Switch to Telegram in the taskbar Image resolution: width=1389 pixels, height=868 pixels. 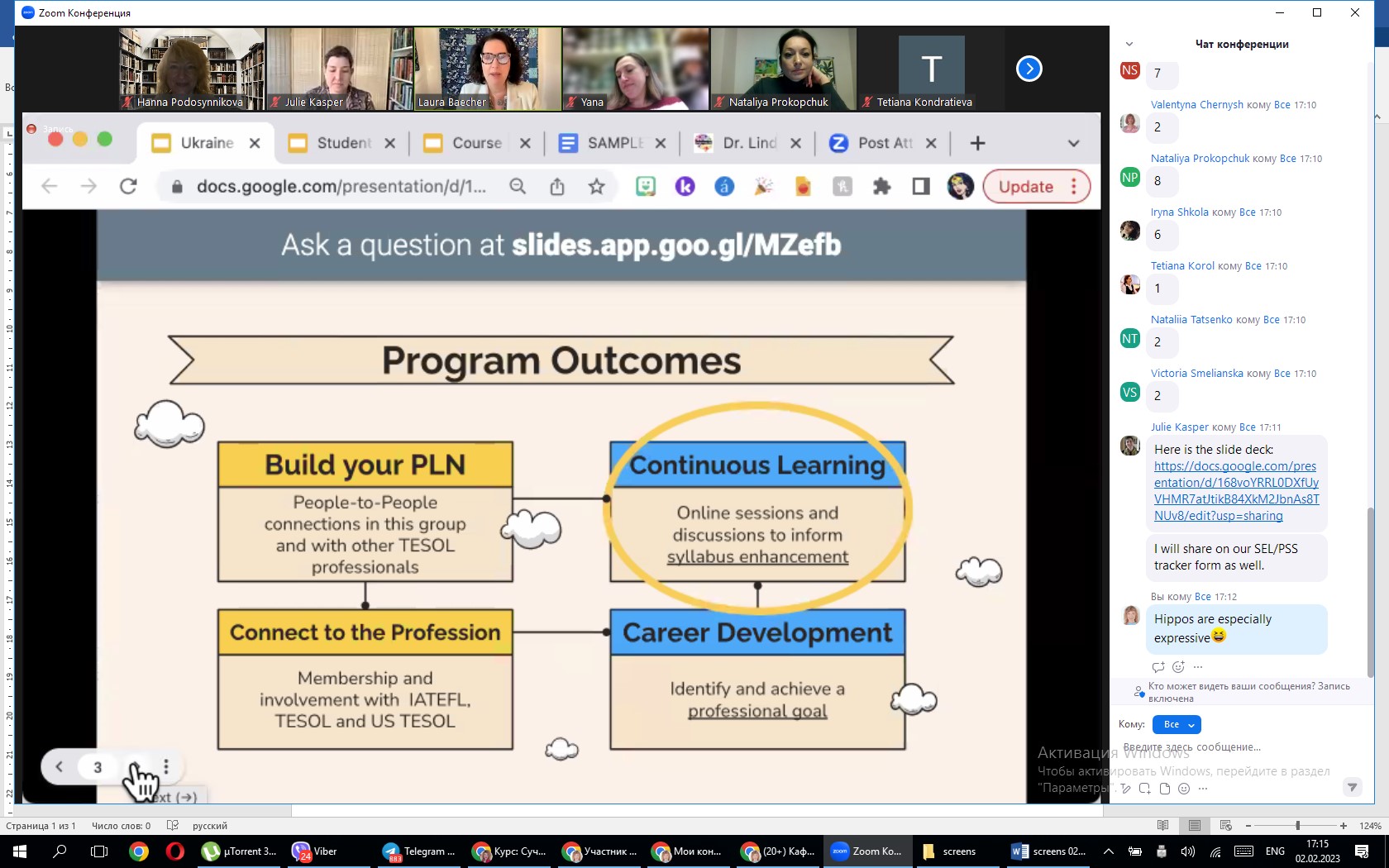tap(419, 851)
